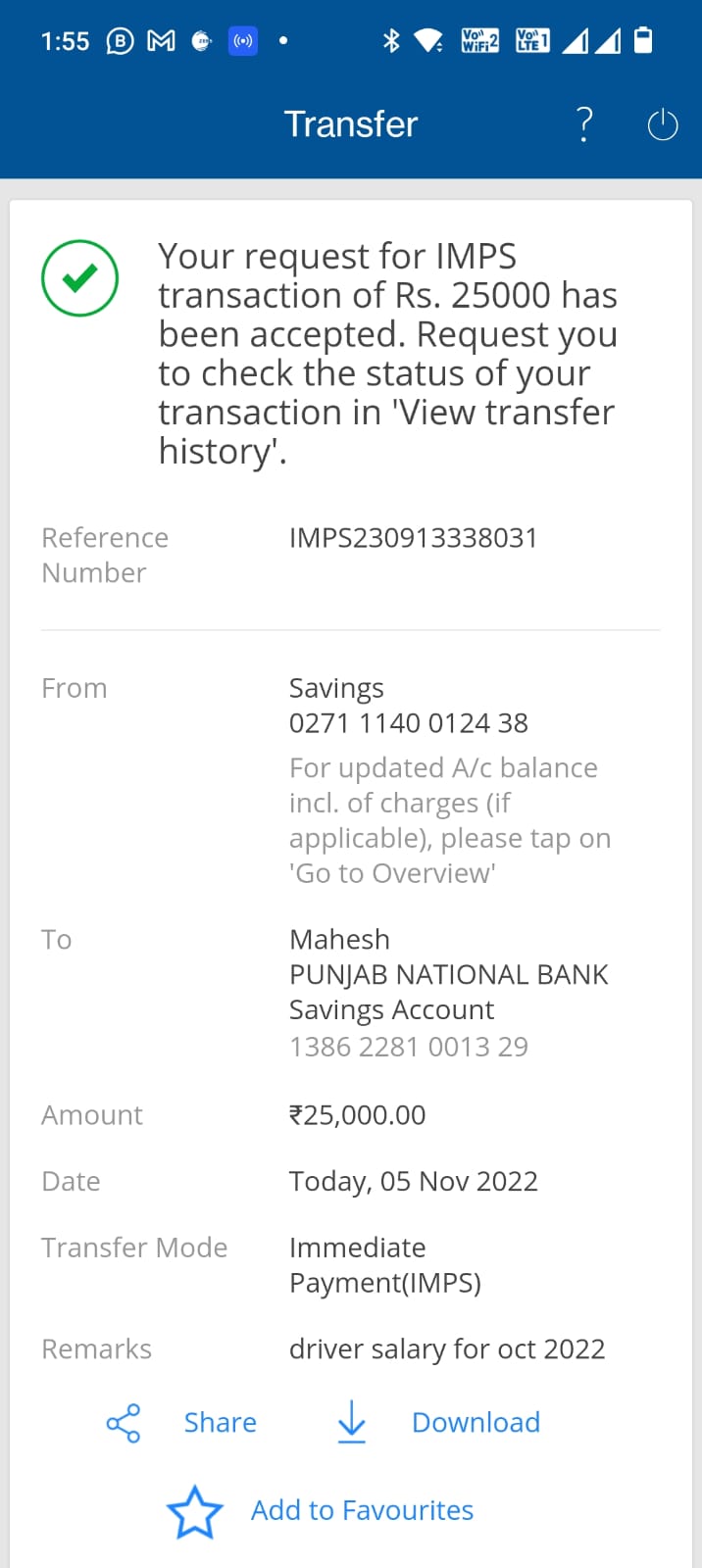Tap the Share text link
Image resolution: width=702 pixels, height=1568 pixels.
coord(221,1423)
